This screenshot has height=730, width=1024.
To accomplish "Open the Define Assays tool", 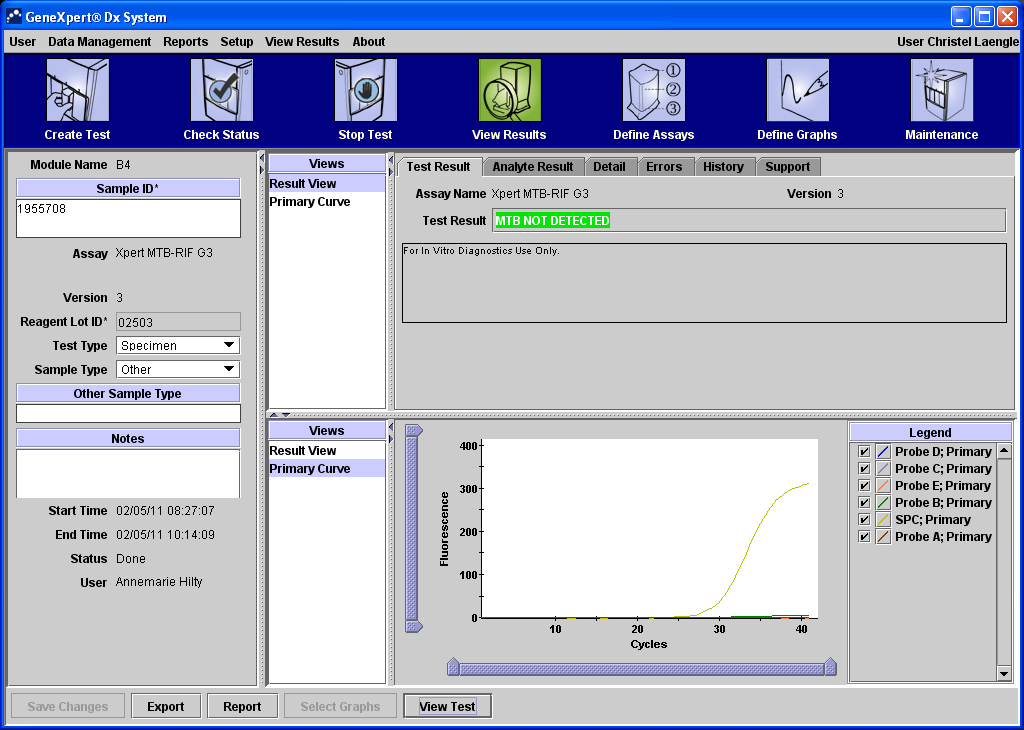I will point(653,91).
